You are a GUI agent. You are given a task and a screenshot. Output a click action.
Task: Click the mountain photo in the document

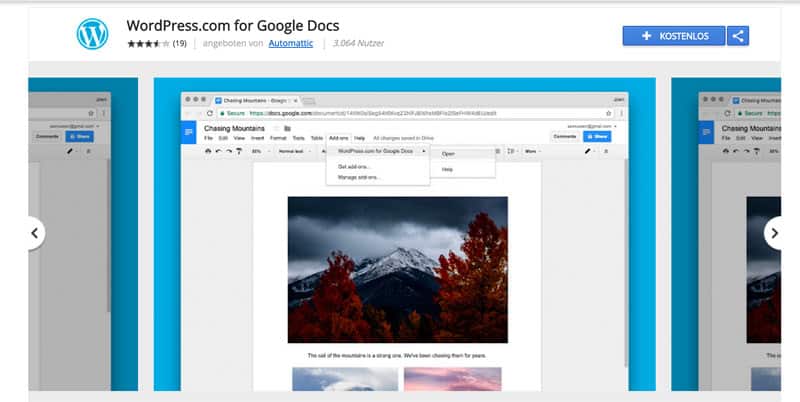(x=397, y=268)
